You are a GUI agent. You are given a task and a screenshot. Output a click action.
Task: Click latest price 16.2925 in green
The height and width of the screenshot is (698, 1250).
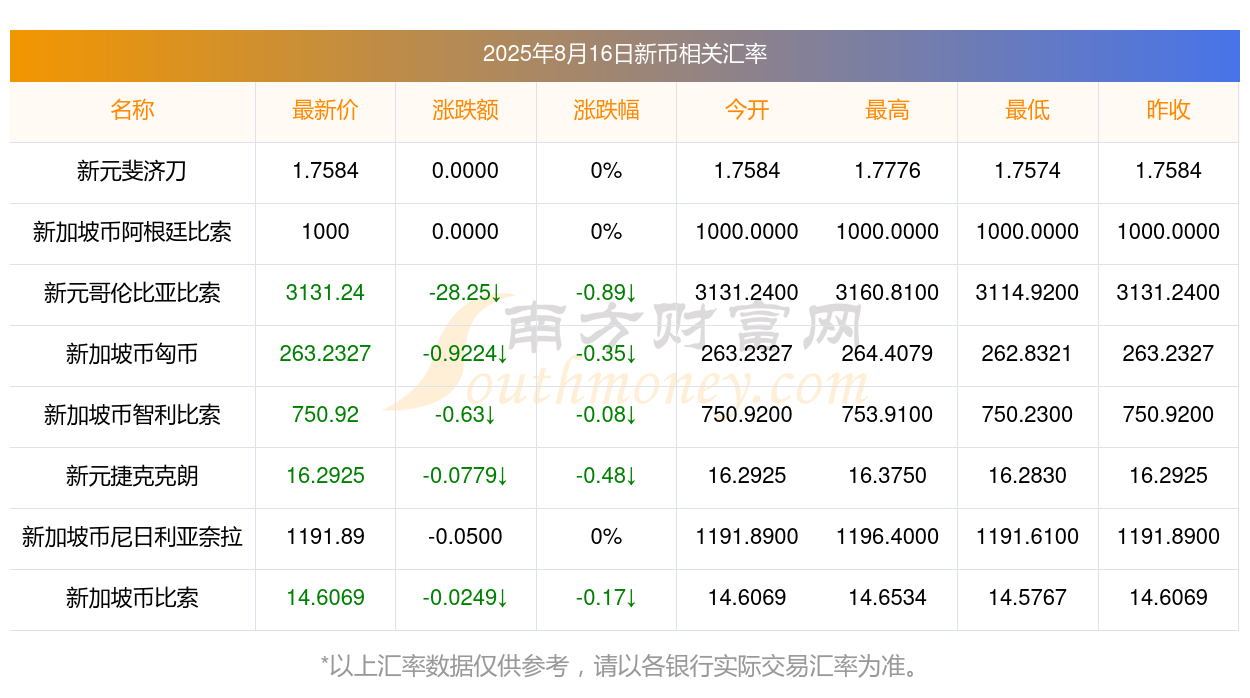pos(325,476)
